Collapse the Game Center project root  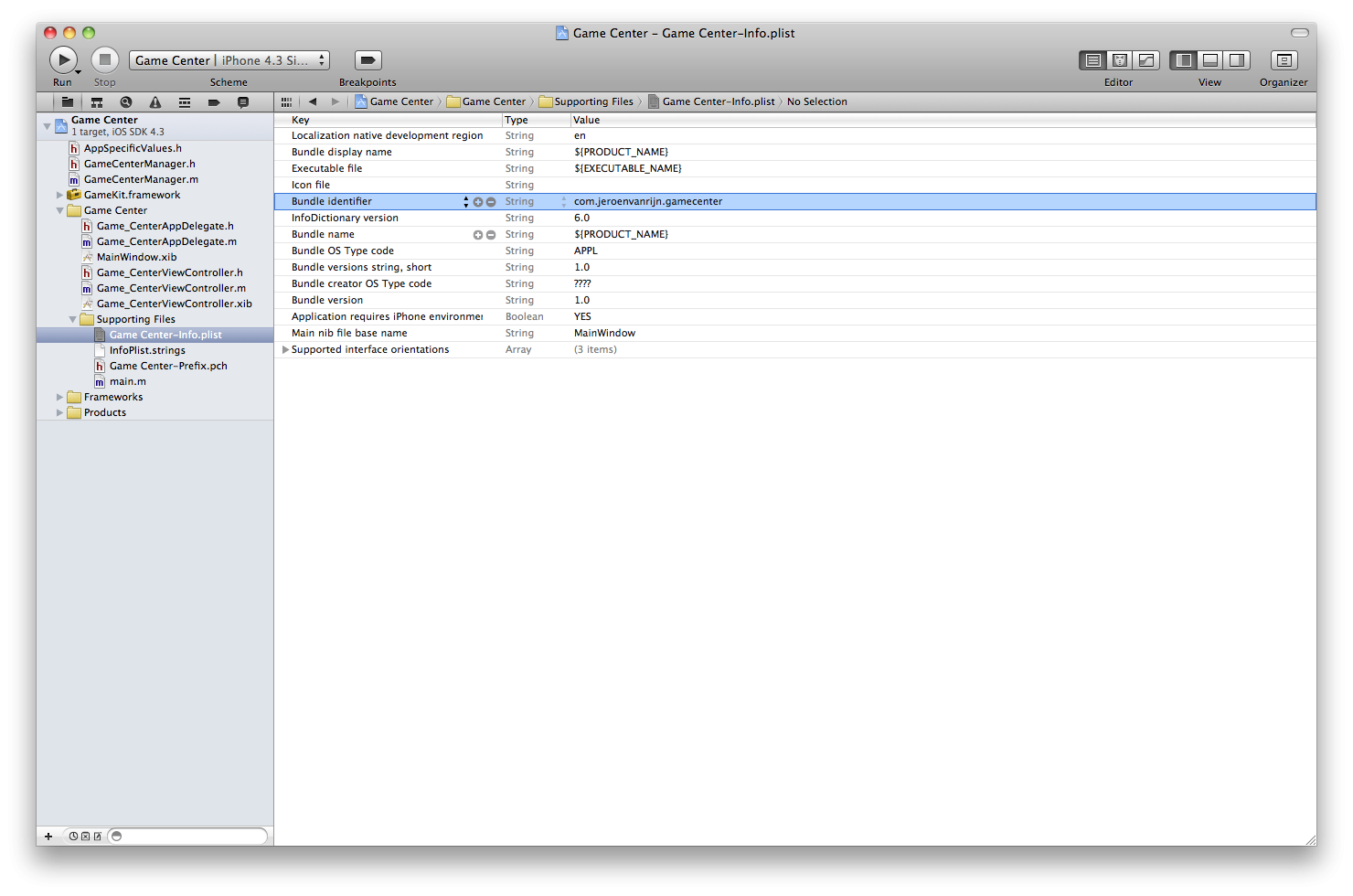[x=47, y=125]
